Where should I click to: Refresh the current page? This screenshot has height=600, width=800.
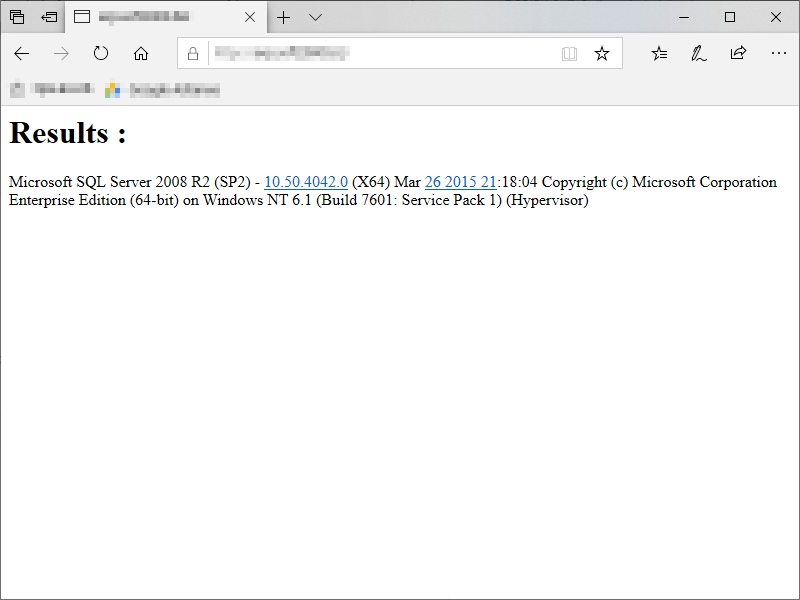(x=101, y=53)
